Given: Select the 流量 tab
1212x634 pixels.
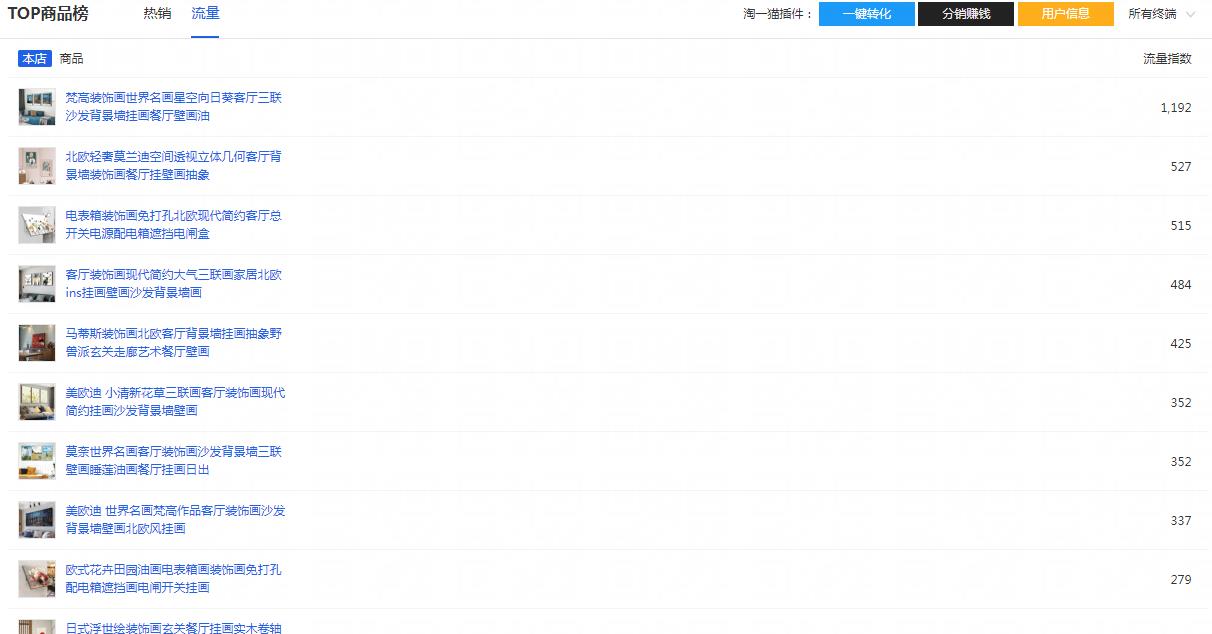Looking at the screenshot, I should tap(205, 14).
